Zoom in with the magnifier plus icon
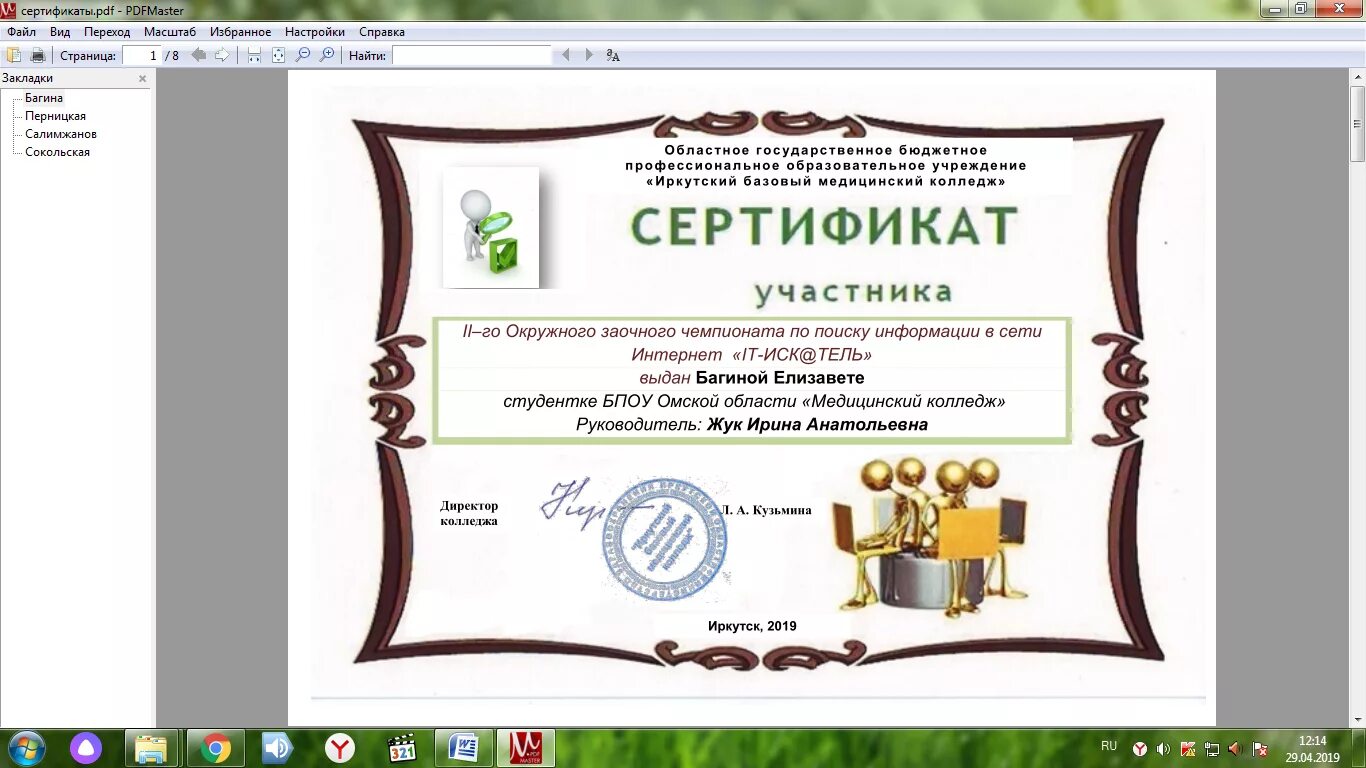The image size is (1366, 768). pyautogui.click(x=327, y=55)
